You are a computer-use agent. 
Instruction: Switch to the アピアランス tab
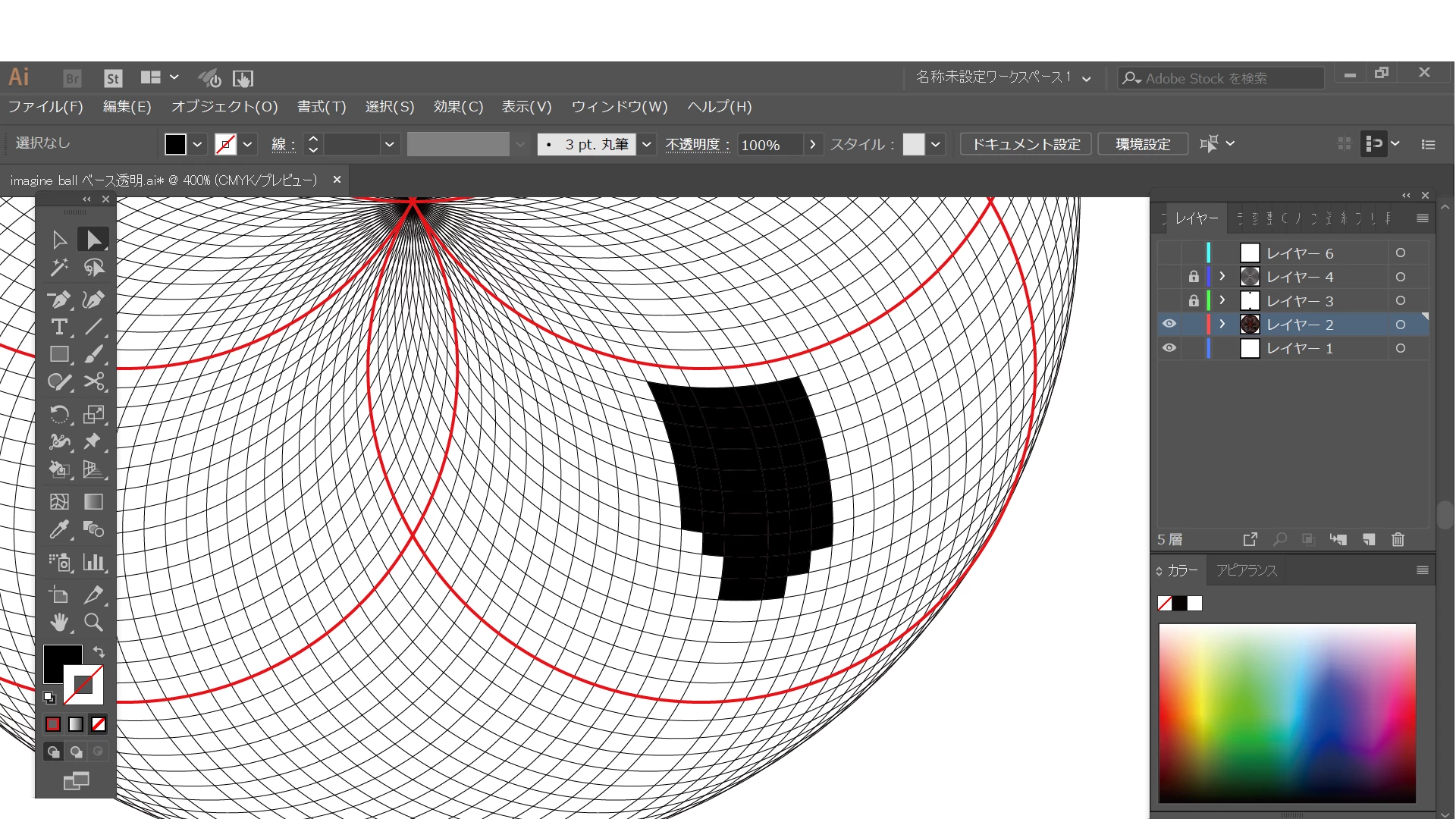pos(1246,570)
